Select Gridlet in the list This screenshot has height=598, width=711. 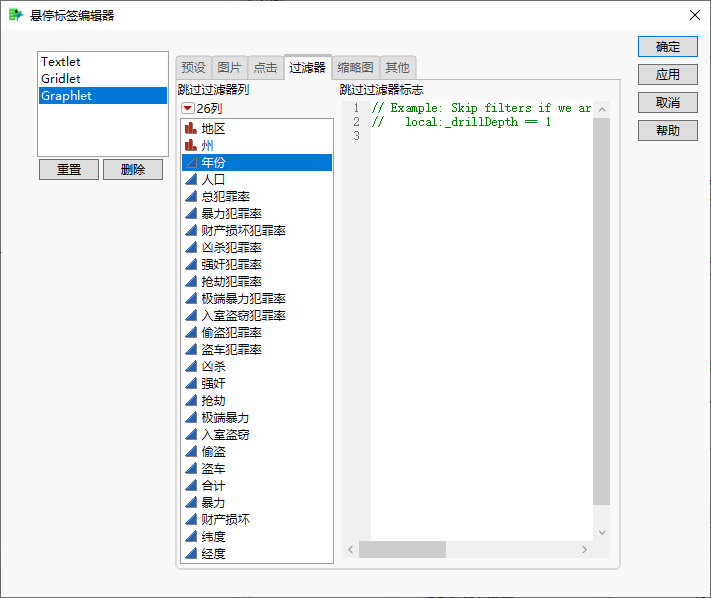103,78
